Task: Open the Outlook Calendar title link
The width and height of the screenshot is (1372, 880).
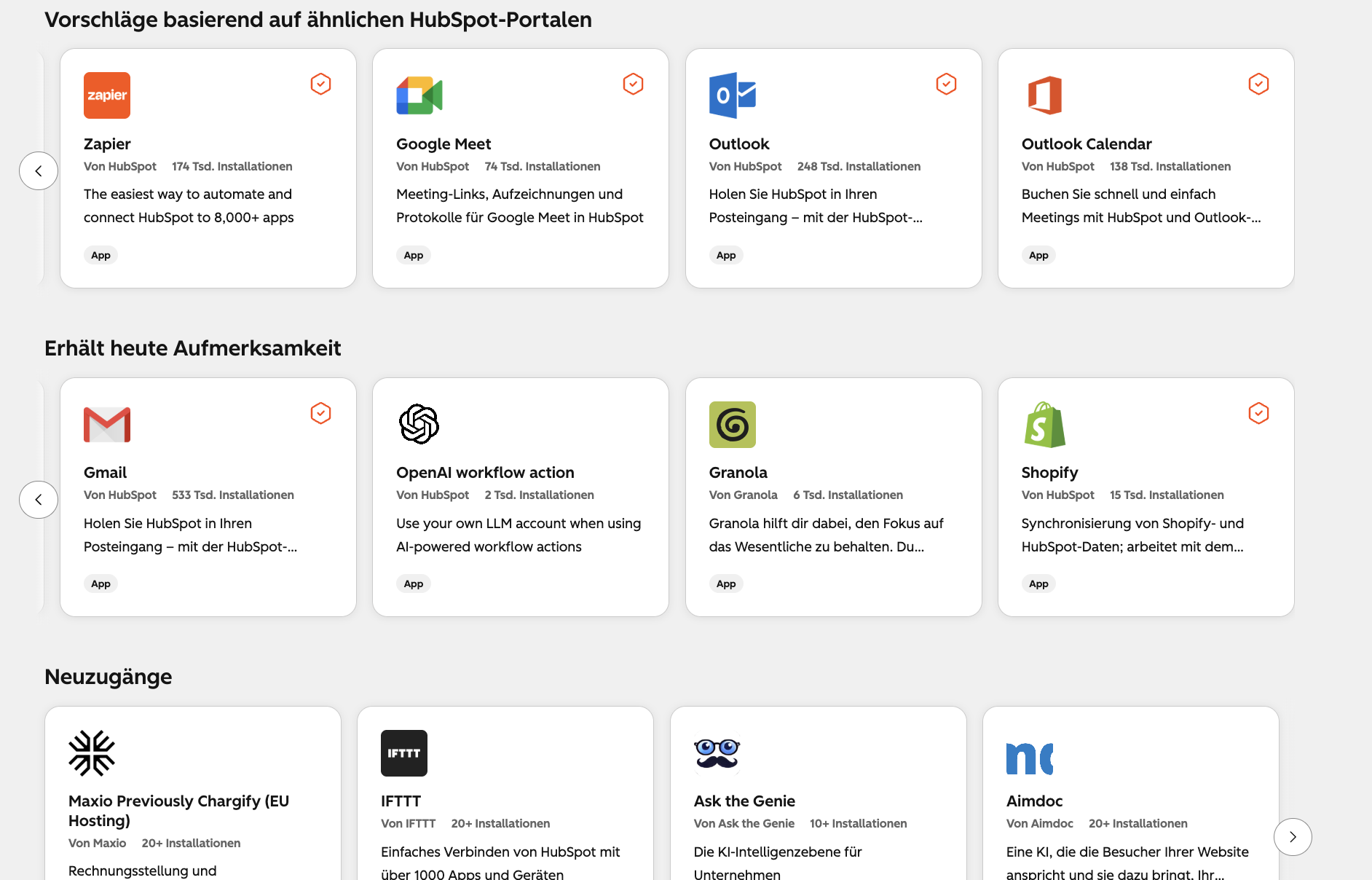Action: (x=1087, y=144)
